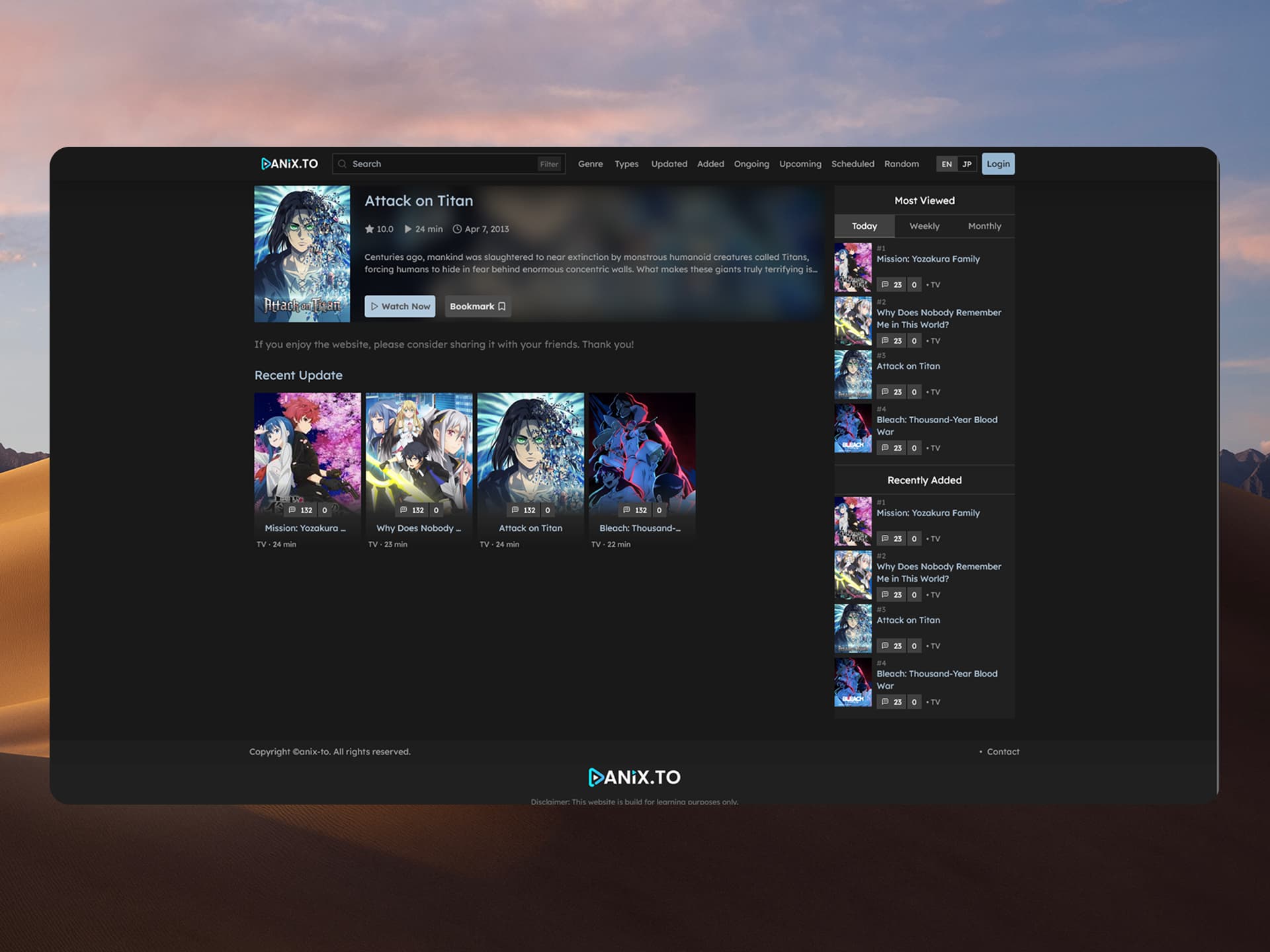Click the footer ANIX.TO logo
The image size is (1270, 952).
click(634, 777)
